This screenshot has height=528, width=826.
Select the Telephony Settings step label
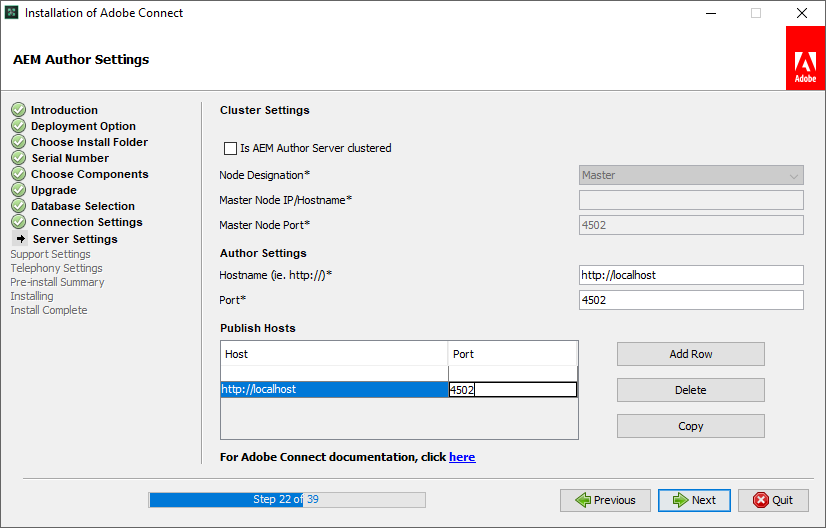point(56,268)
